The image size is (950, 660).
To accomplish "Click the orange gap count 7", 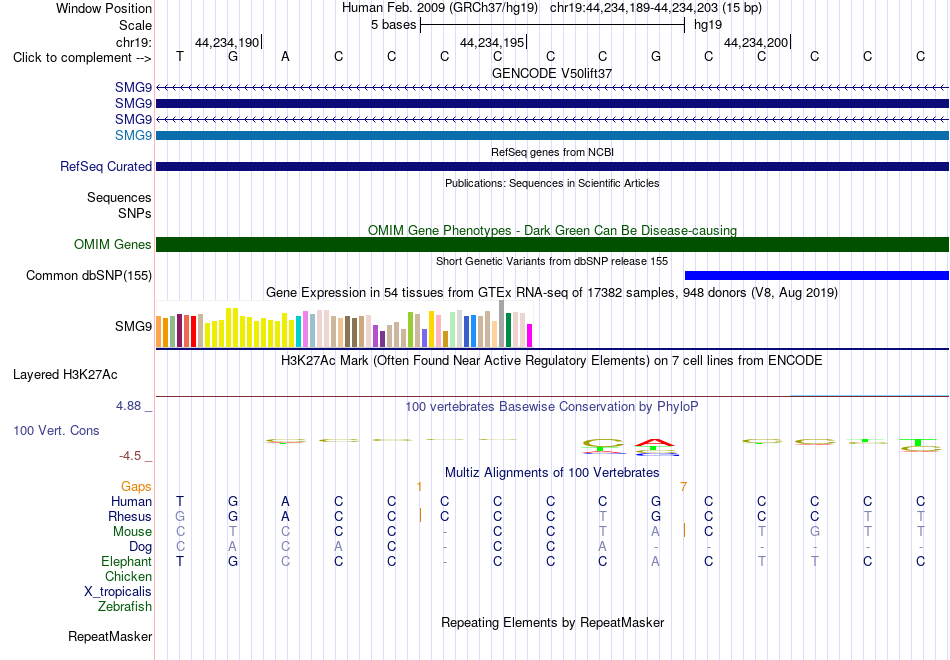I will [683, 487].
